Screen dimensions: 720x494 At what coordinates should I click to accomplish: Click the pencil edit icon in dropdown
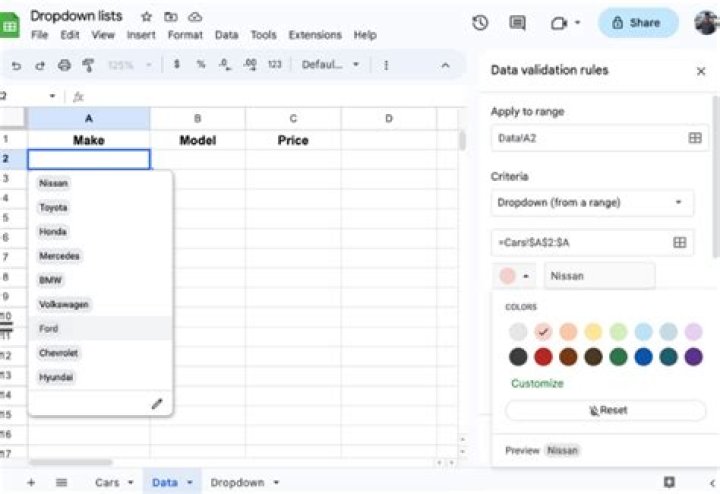coord(157,404)
